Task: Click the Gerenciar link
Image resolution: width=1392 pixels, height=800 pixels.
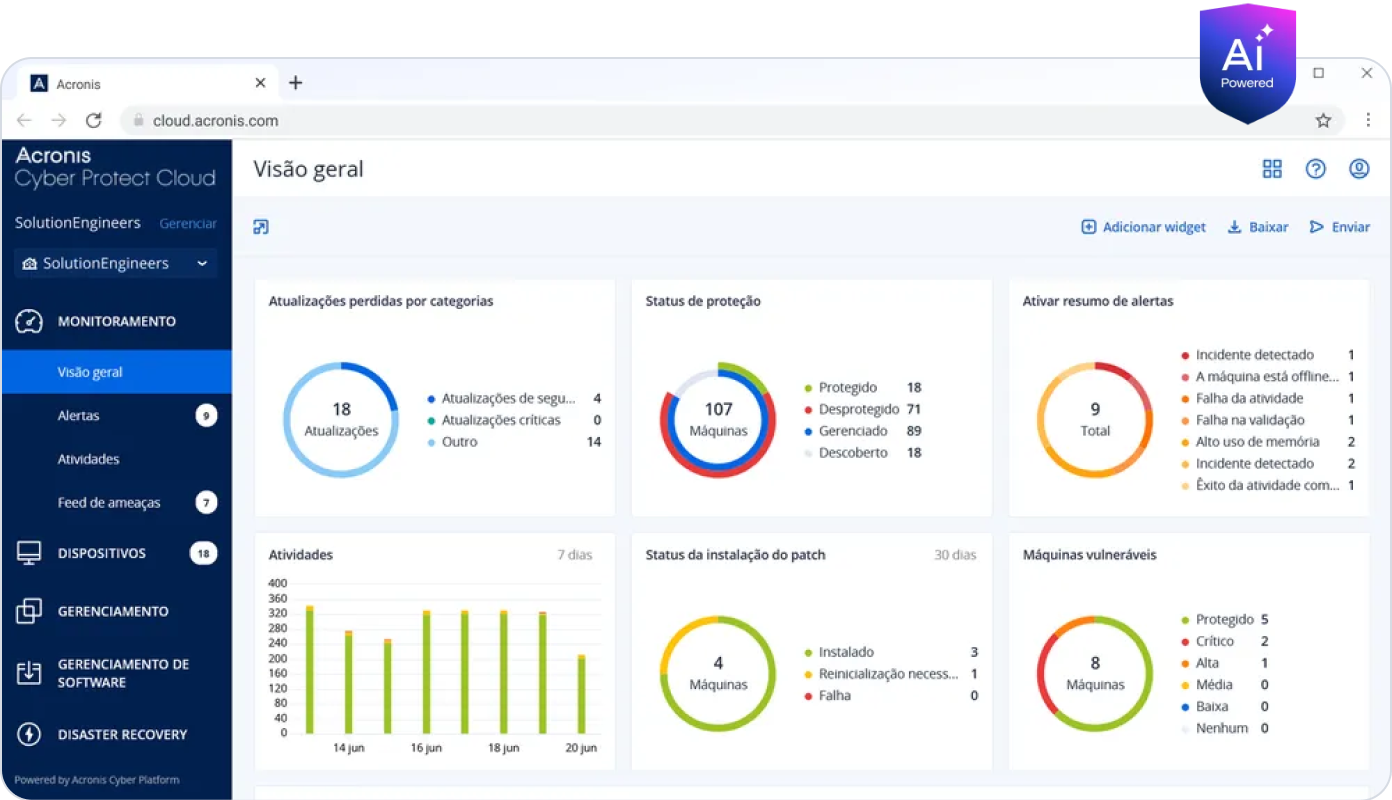Action: [188, 224]
